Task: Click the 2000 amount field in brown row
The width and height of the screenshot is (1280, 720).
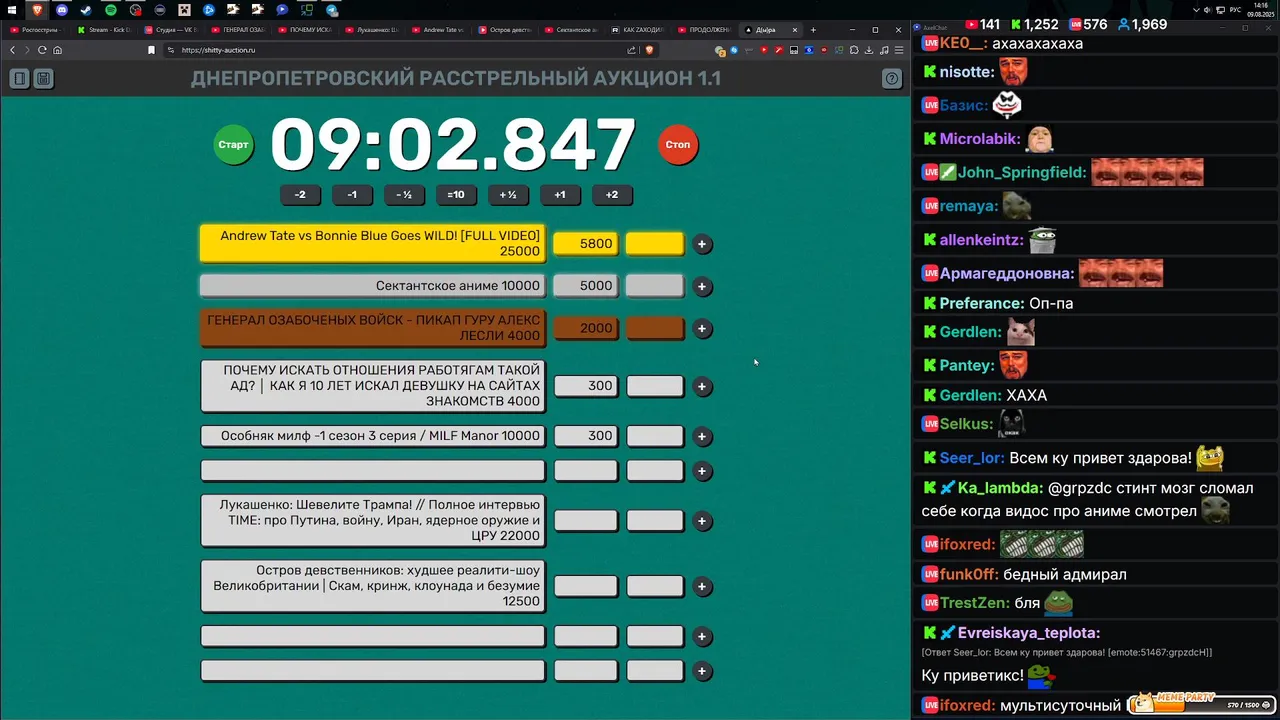Action: (585, 328)
